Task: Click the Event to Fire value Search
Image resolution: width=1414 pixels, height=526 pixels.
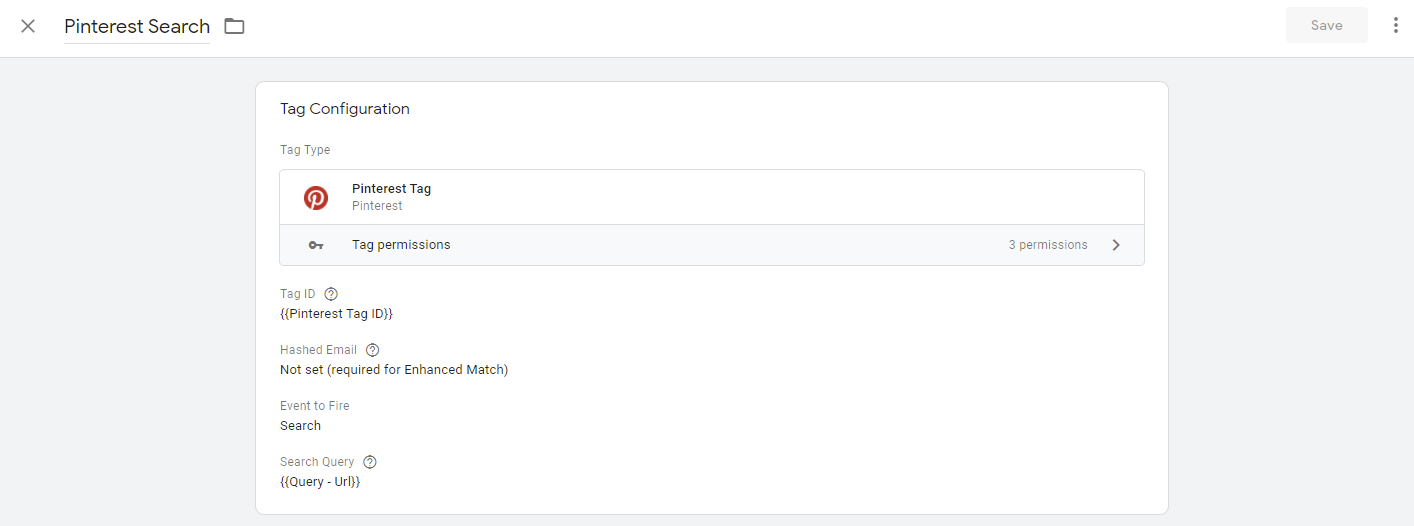Action: pyautogui.click(x=300, y=426)
